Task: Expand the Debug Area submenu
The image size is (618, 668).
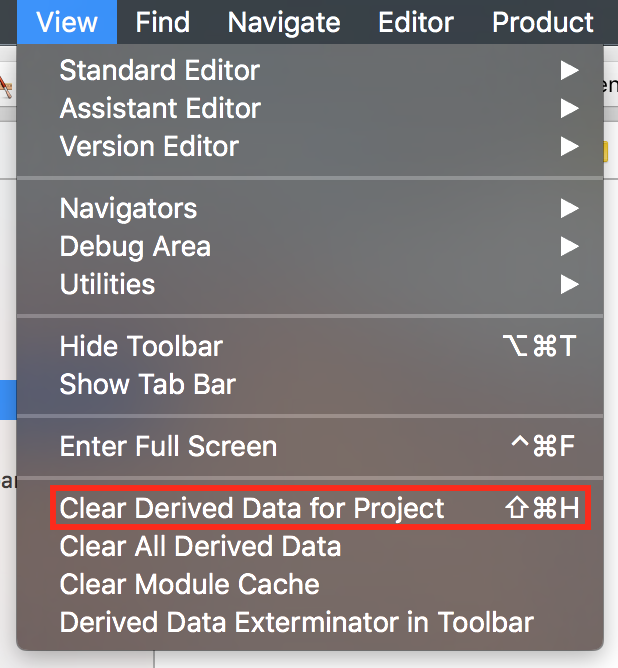Action: point(136,247)
